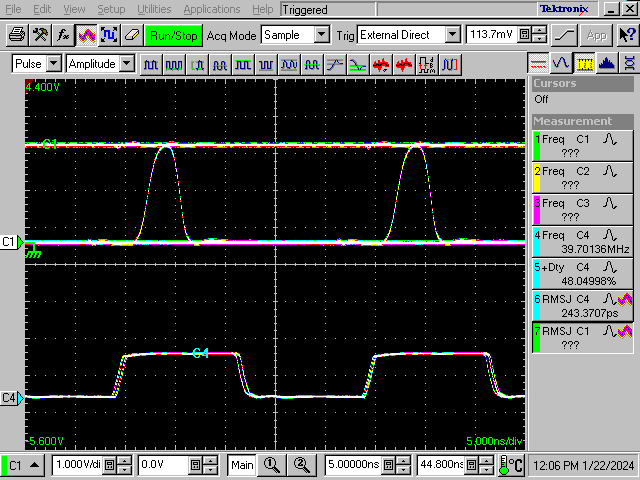Open the Help menu
The image size is (640, 480).
point(262,9)
